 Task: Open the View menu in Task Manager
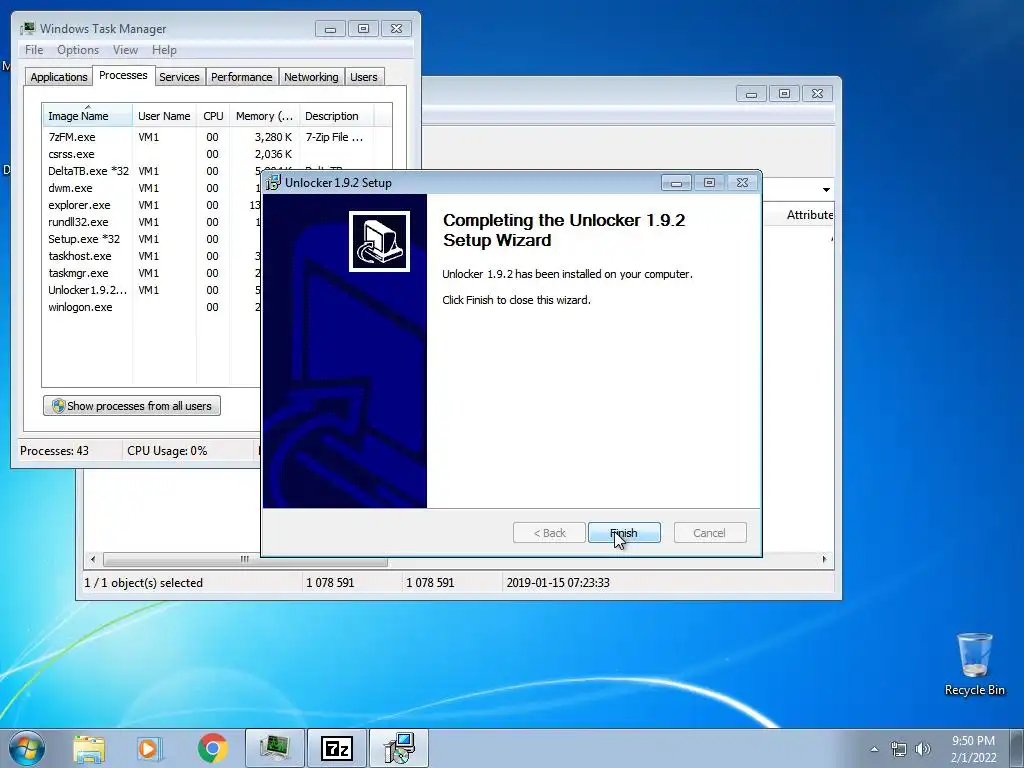[x=125, y=50]
